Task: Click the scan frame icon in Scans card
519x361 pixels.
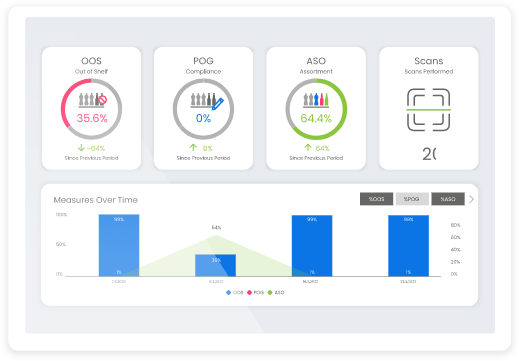Action: [428, 110]
